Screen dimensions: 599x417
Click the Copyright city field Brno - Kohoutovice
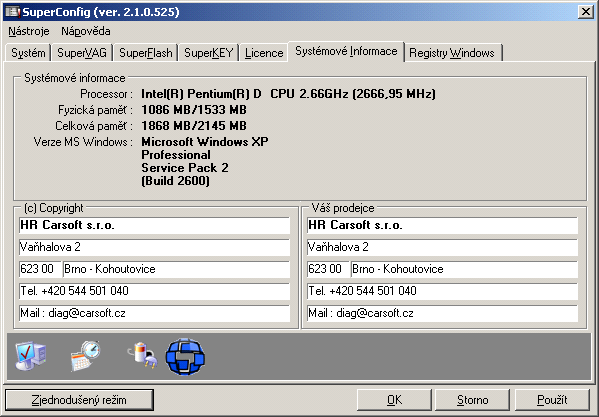176,269
